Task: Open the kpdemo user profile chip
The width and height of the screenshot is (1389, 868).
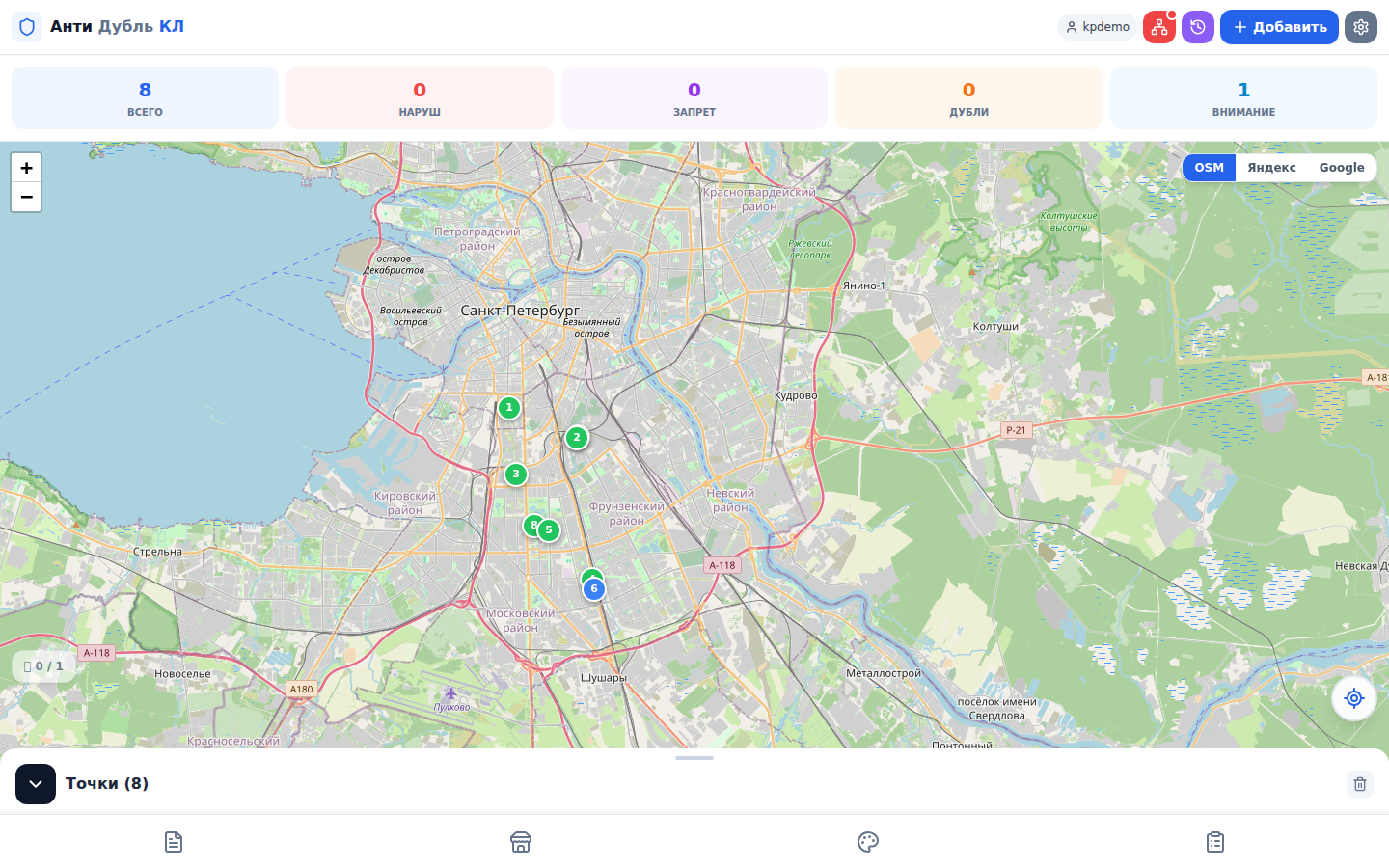Action: pyautogui.click(x=1098, y=27)
